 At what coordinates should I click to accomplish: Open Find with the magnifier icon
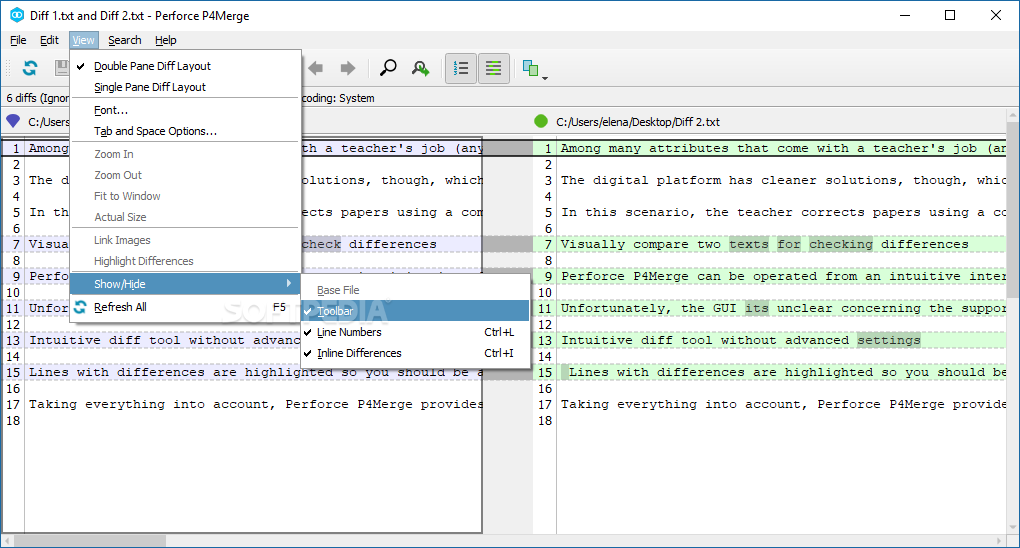click(x=388, y=68)
